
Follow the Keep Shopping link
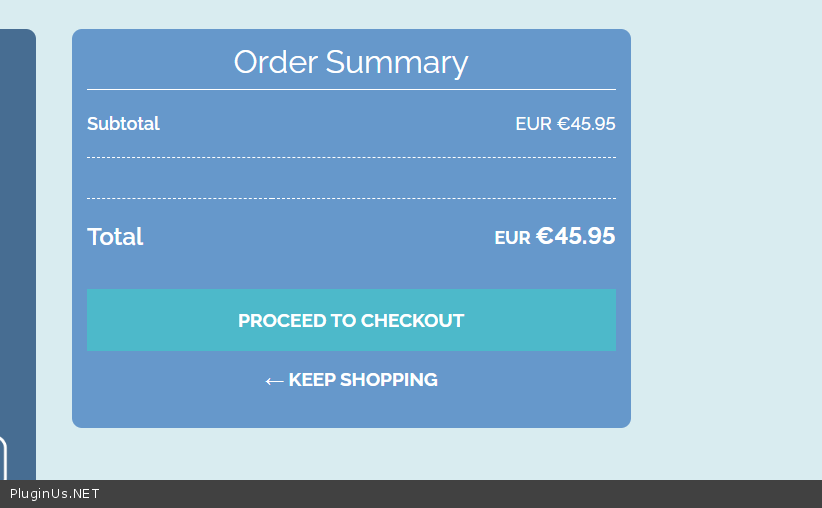[362, 380]
